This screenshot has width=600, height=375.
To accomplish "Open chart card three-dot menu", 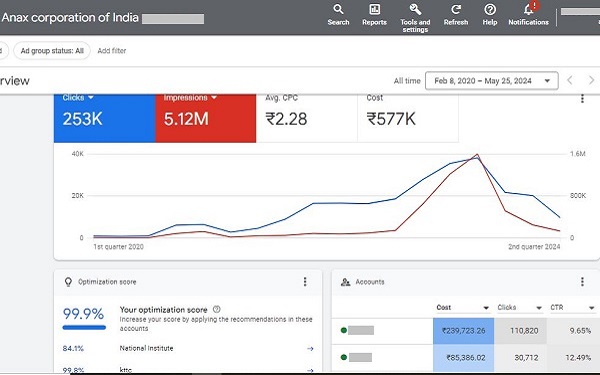I will tap(582, 99).
